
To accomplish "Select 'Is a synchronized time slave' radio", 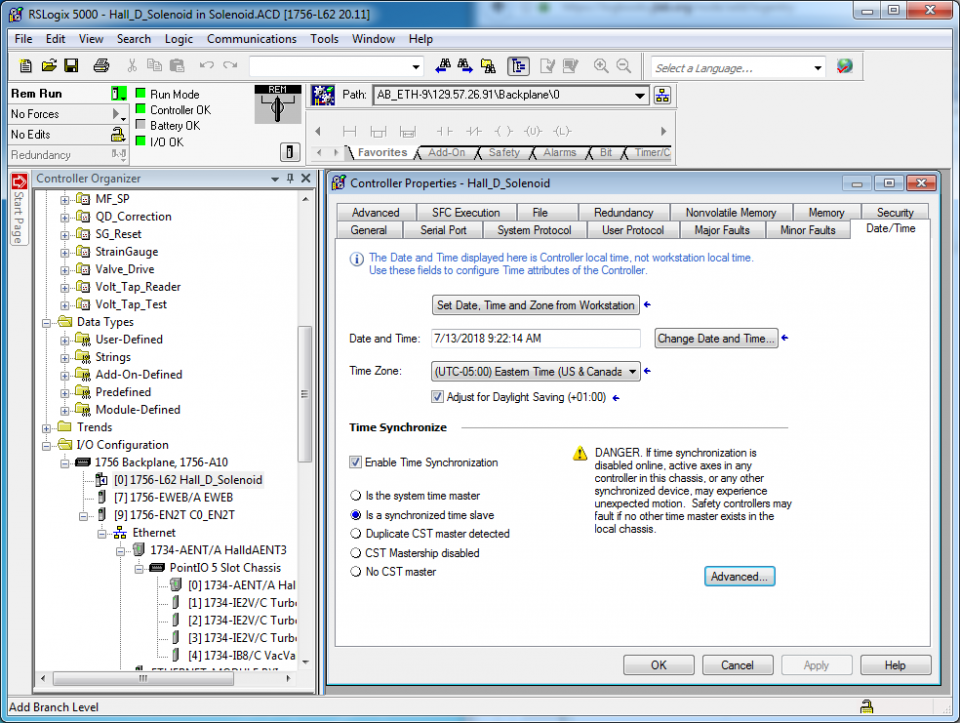I will coord(356,515).
